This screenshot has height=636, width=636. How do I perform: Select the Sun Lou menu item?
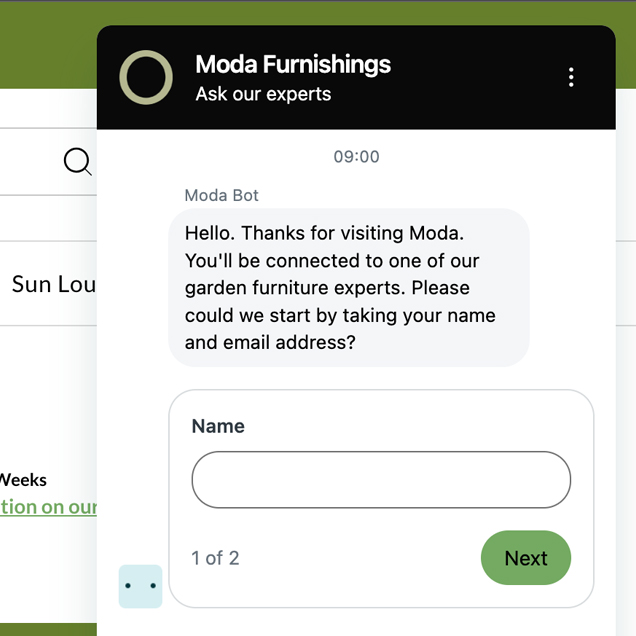click(x=53, y=284)
